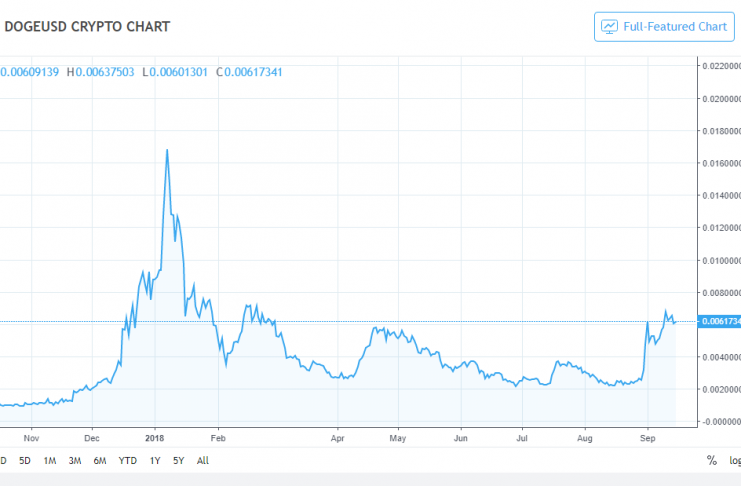Click the low value L0.00601301

175,72
